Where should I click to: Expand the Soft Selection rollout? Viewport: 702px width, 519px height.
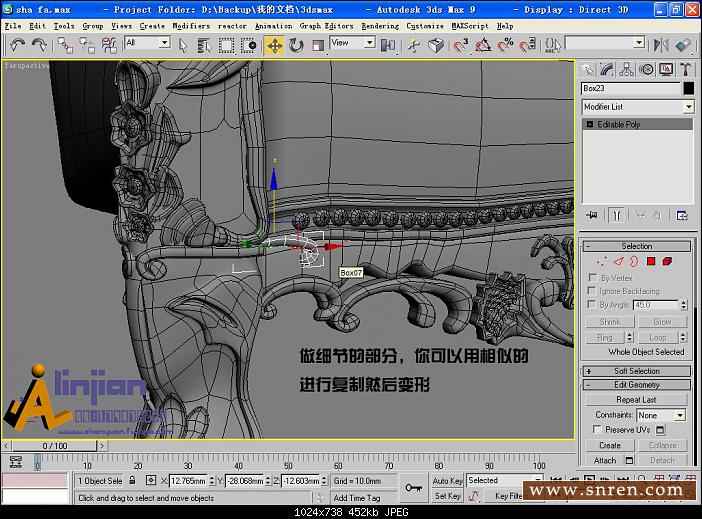coord(637,371)
